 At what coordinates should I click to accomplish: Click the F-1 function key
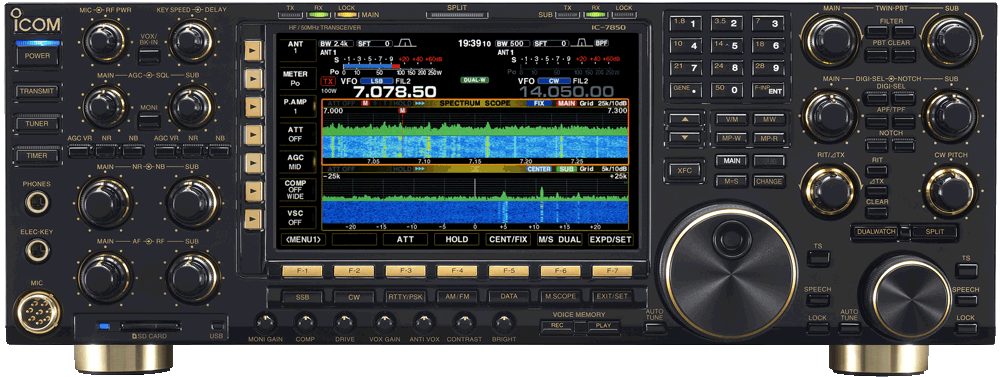click(303, 272)
